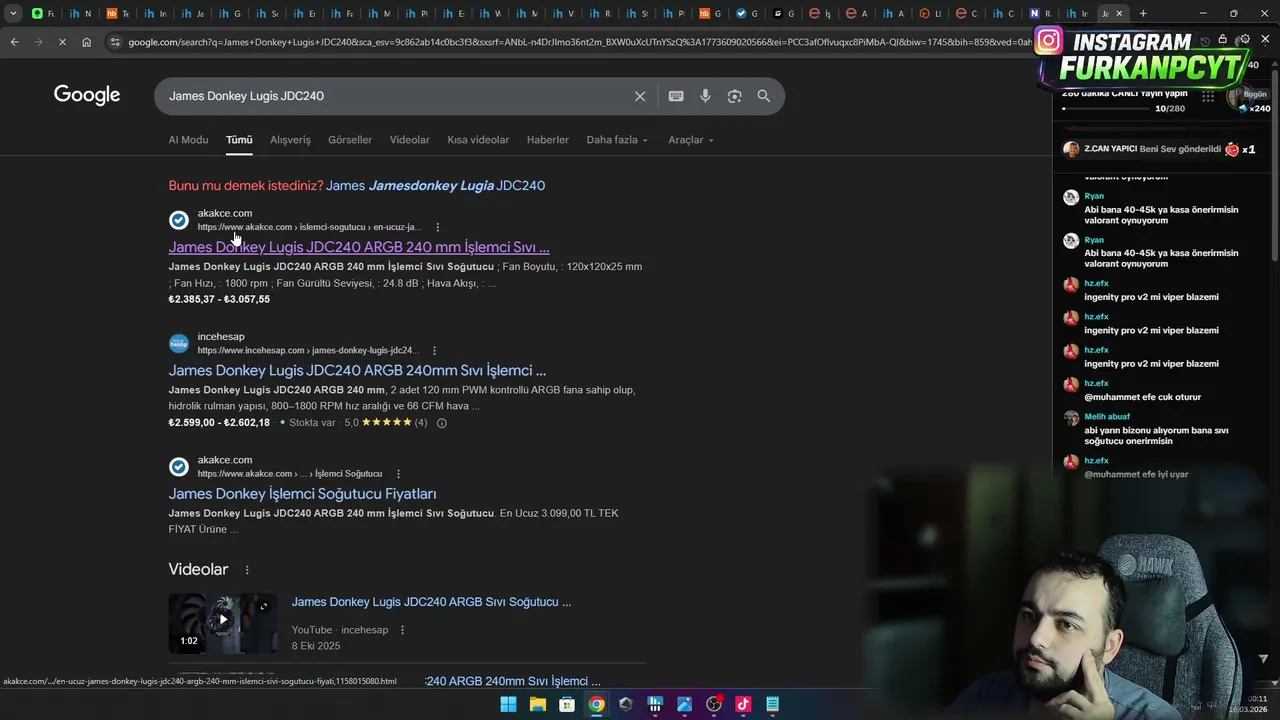The image size is (1280, 720).
Task: Open the Haberler news tab
Action: tap(548, 140)
